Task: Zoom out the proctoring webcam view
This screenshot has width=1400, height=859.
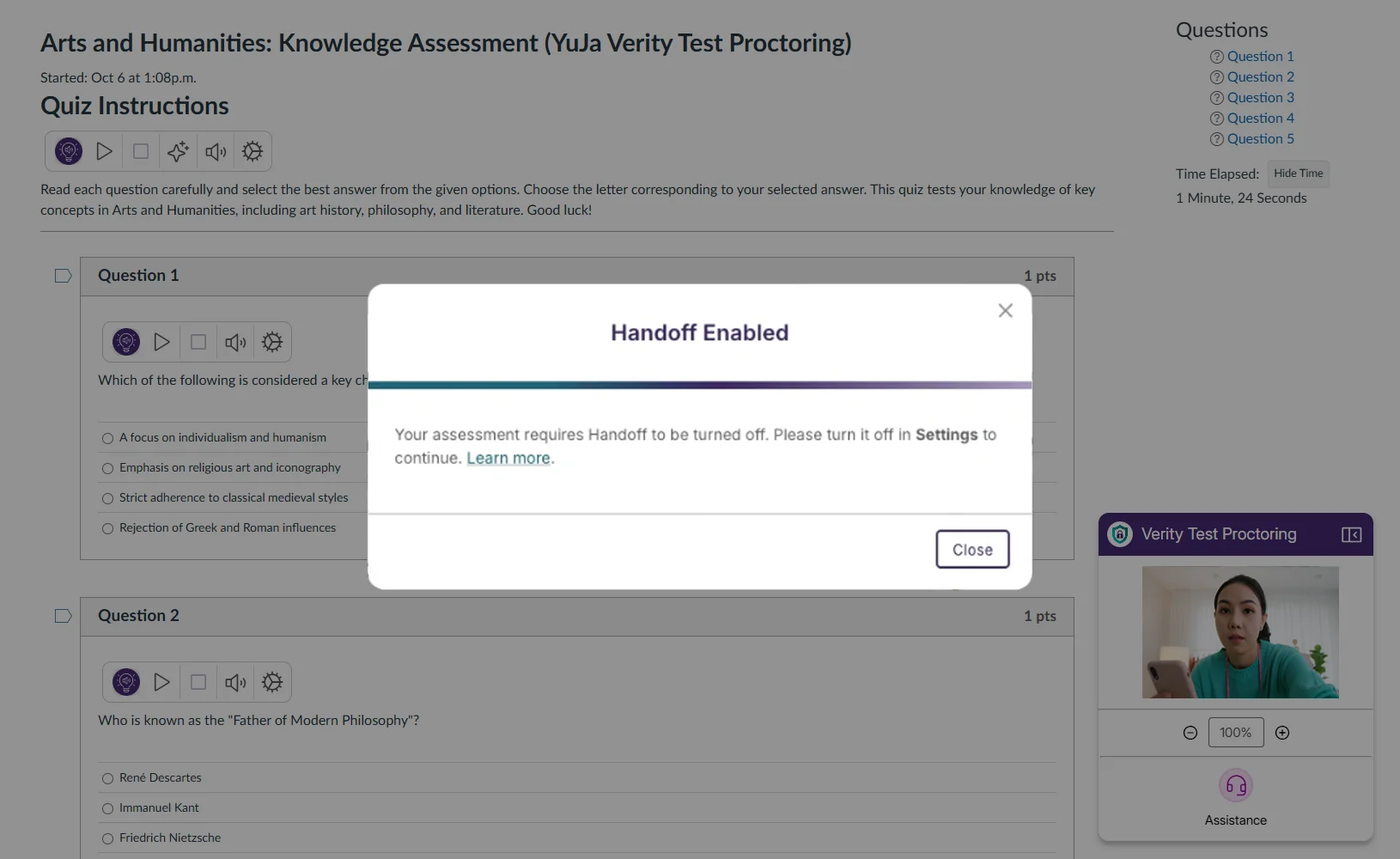Action: point(1190,733)
